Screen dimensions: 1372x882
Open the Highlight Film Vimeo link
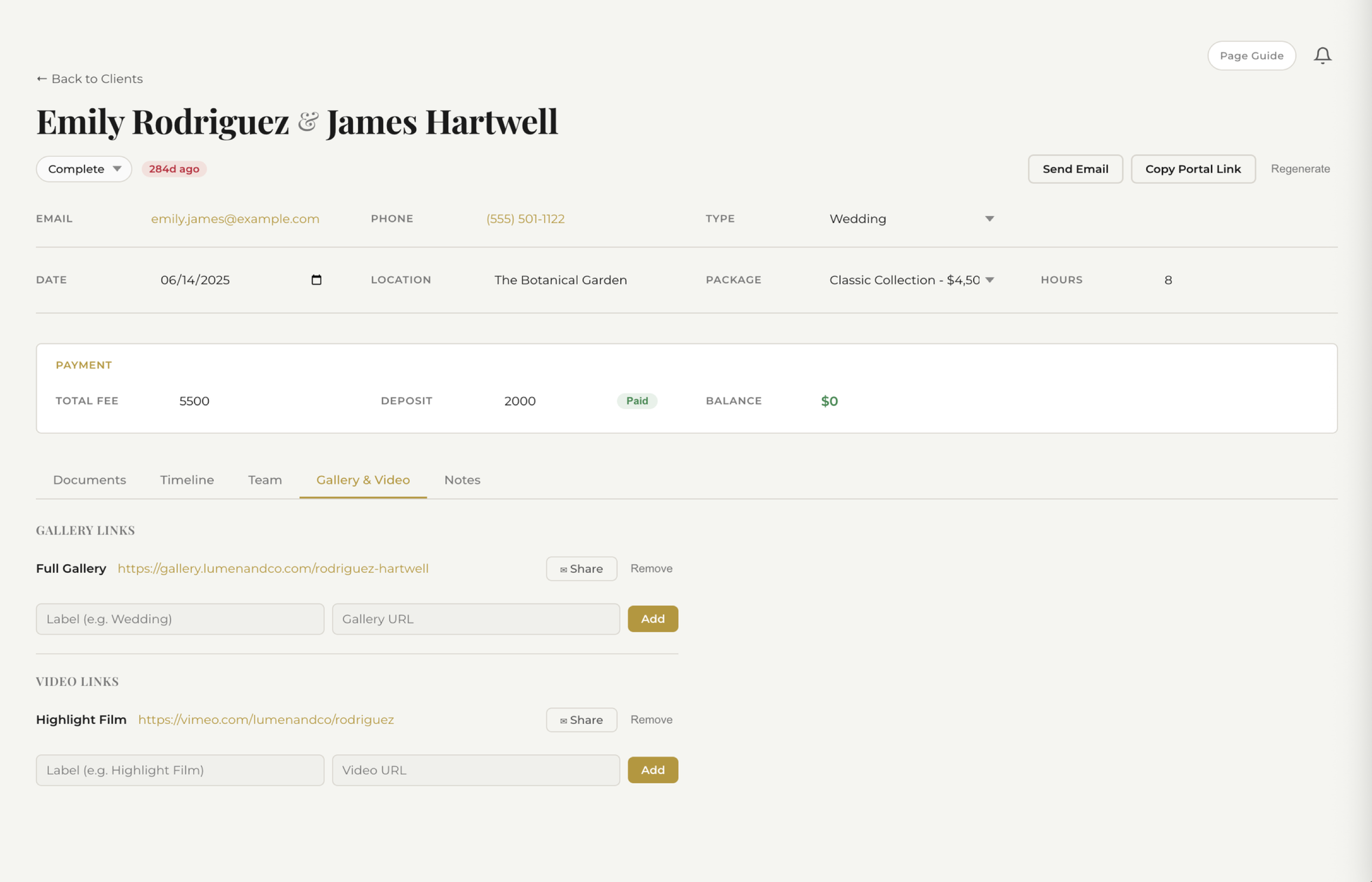(x=266, y=719)
